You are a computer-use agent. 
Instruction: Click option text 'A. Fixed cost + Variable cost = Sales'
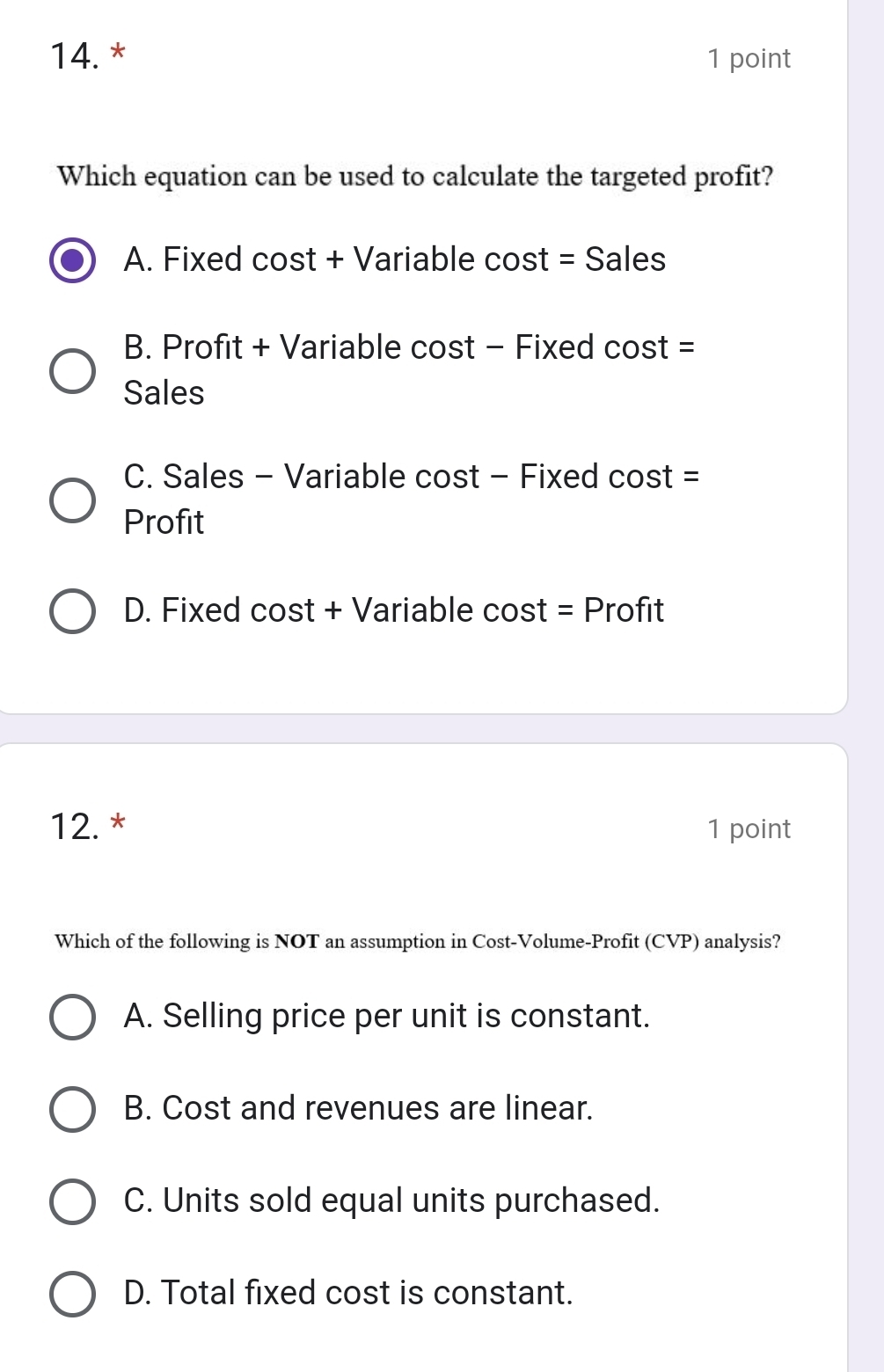click(x=395, y=260)
